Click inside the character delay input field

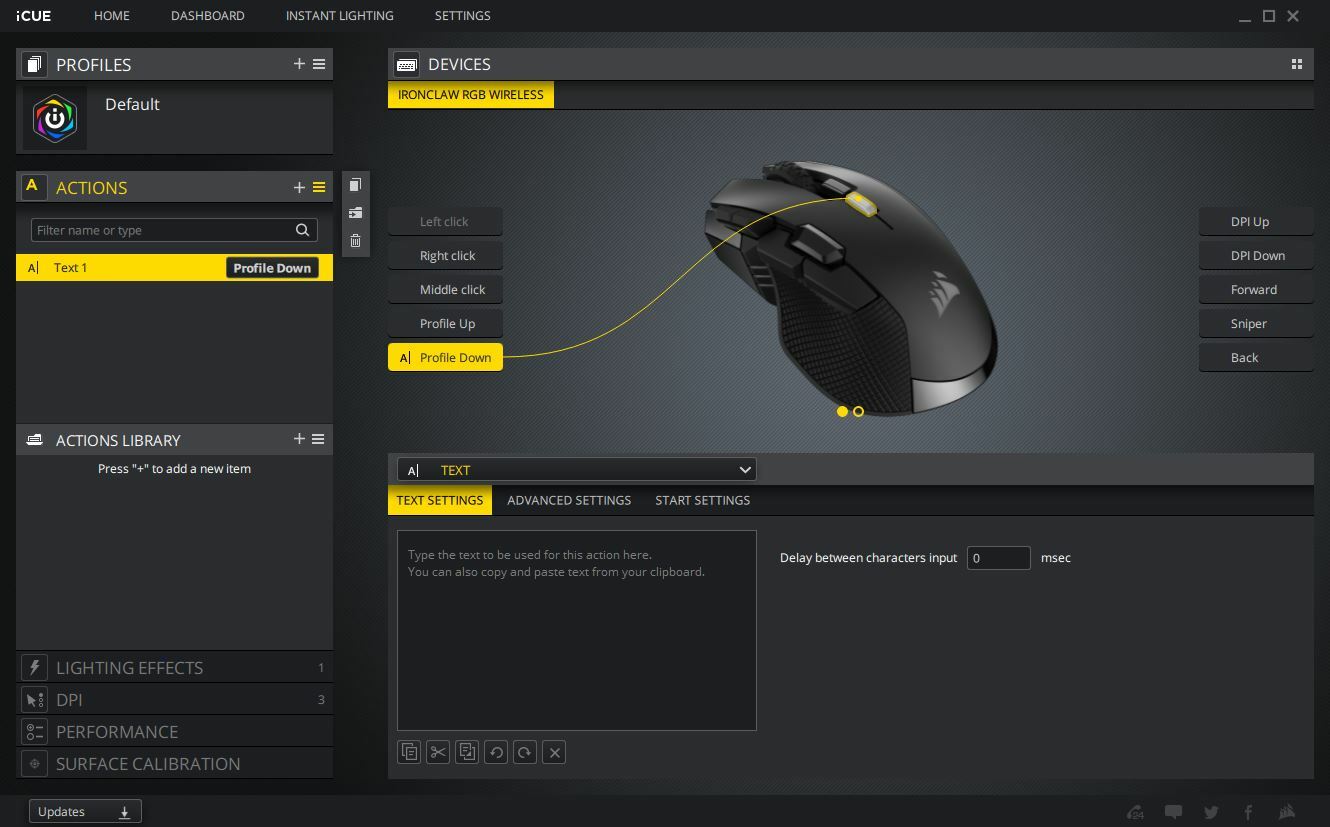(x=998, y=557)
